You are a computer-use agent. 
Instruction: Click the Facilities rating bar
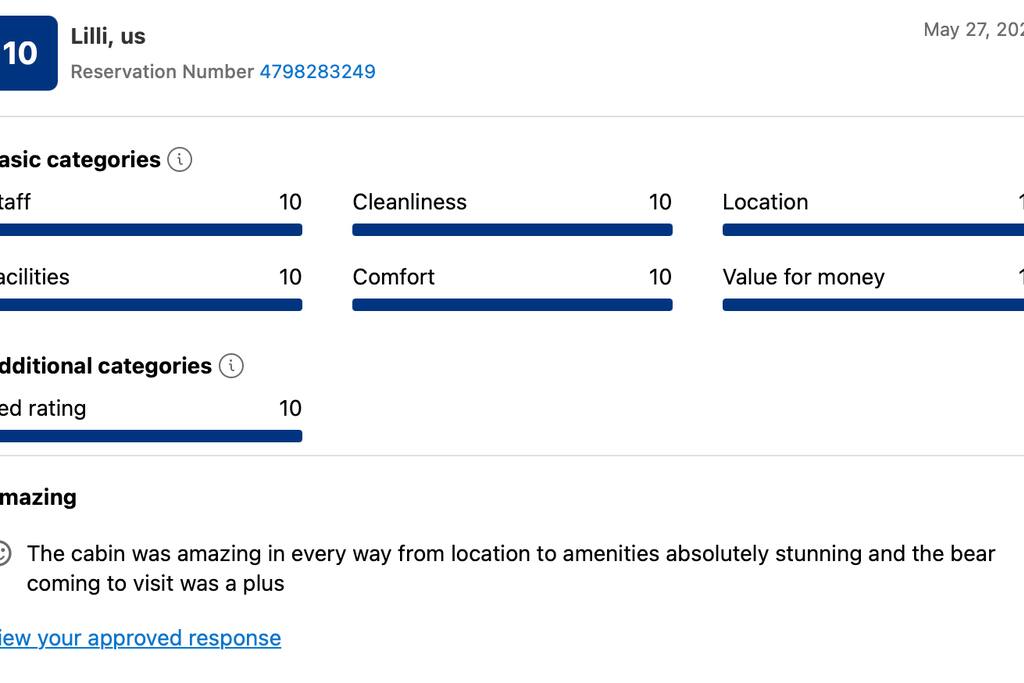pos(150,305)
